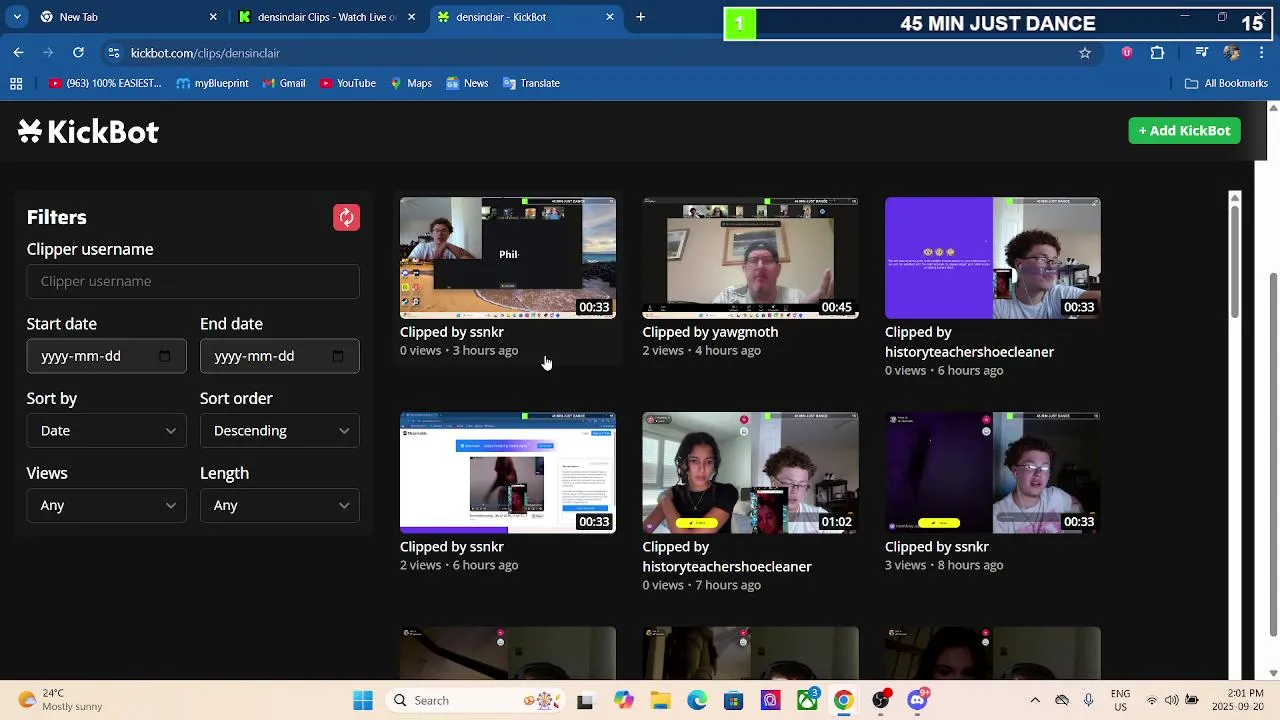Close the densinclair Clips tab
Viewport: 1280px width, 720px height.
coord(411,17)
